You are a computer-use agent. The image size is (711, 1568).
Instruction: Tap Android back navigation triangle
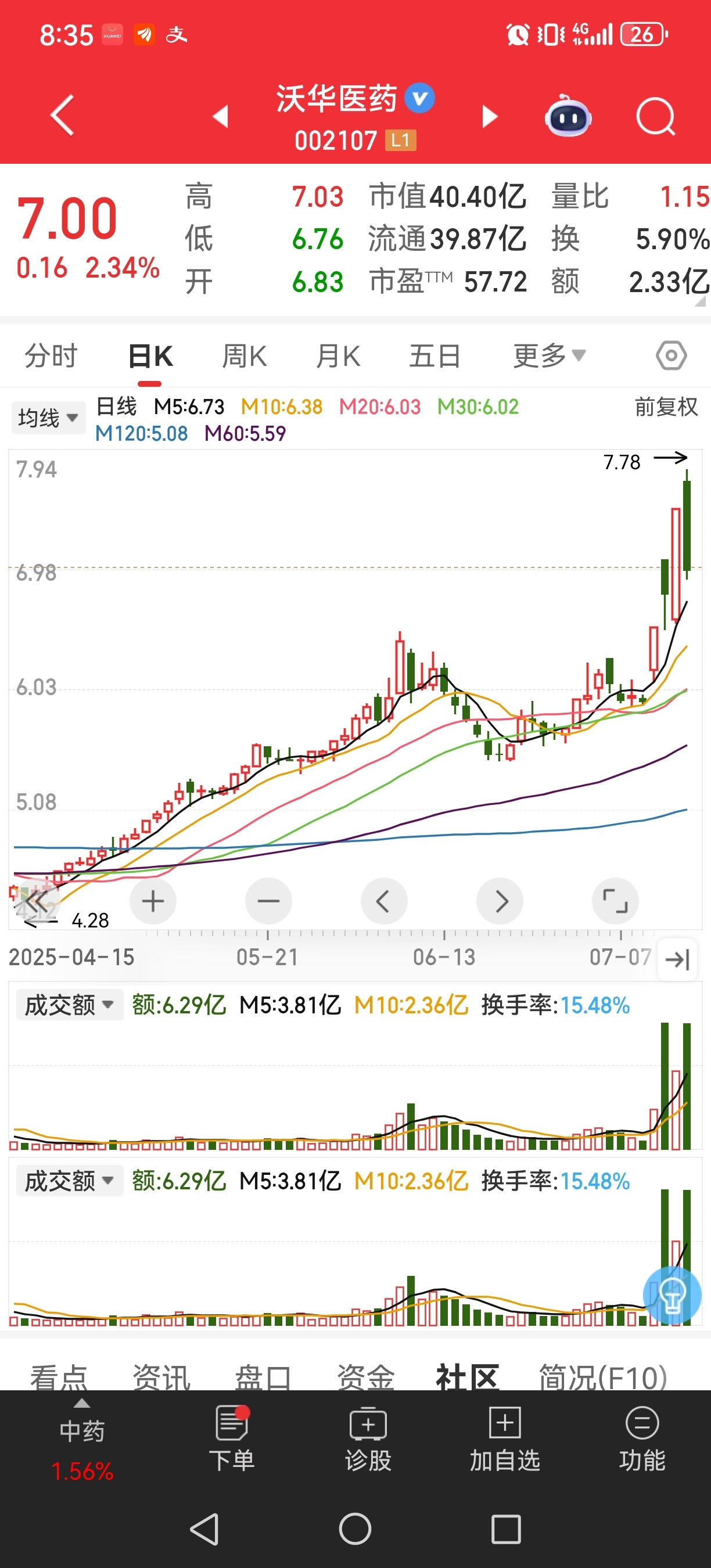(204, 1529)
